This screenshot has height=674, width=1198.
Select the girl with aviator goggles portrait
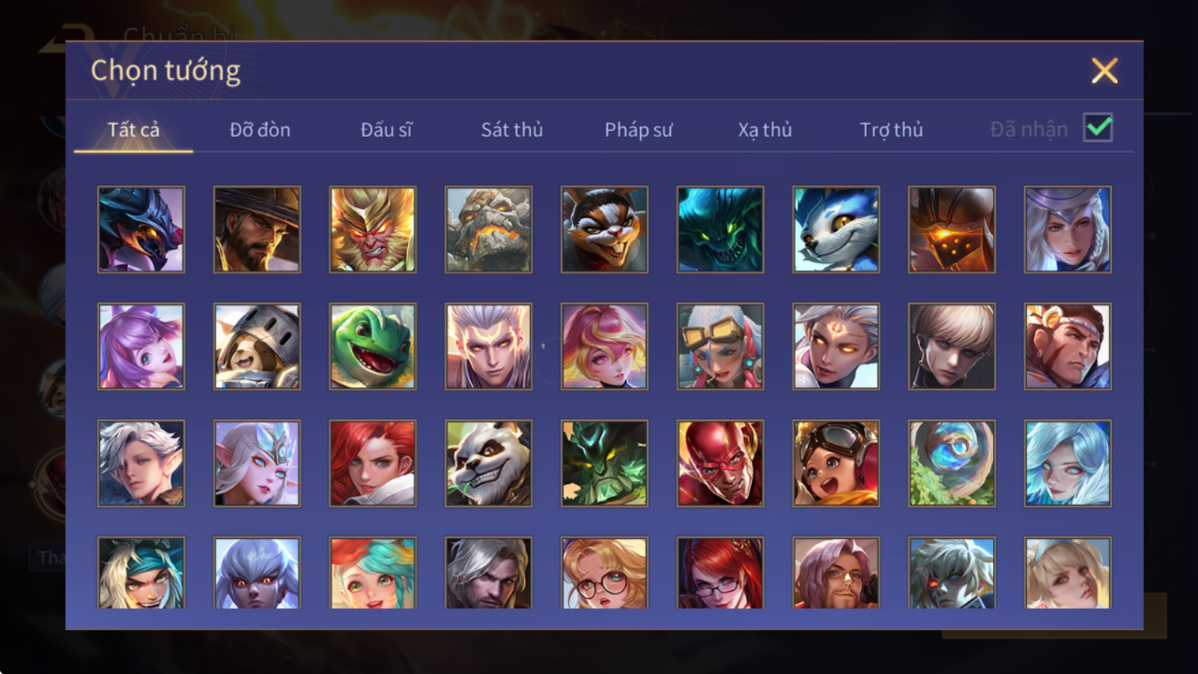click(836, 463)
